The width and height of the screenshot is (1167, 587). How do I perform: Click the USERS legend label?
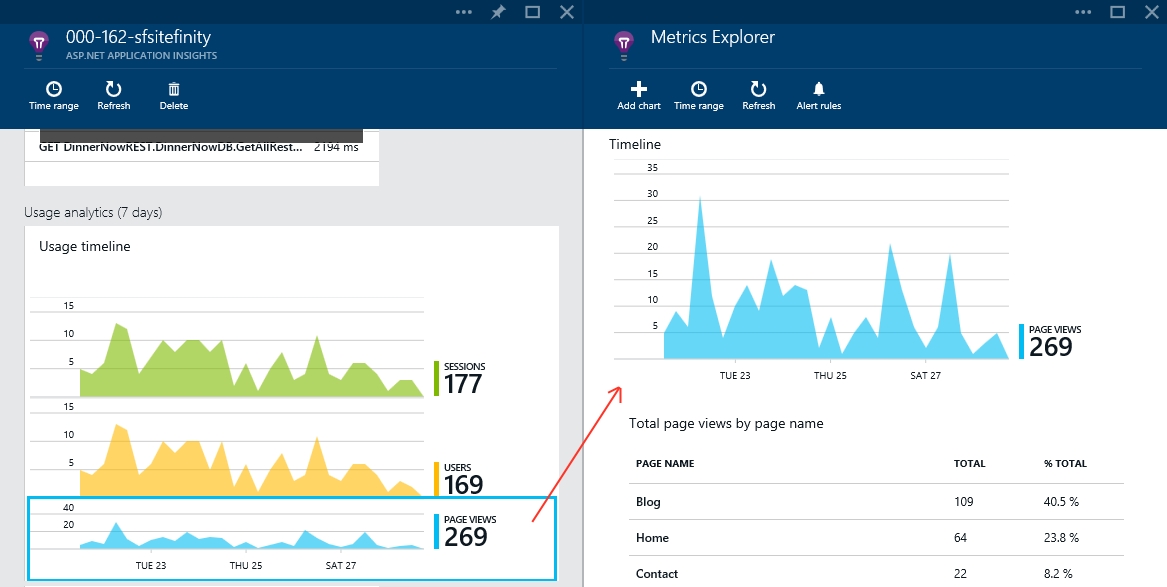tap(458, 467)
